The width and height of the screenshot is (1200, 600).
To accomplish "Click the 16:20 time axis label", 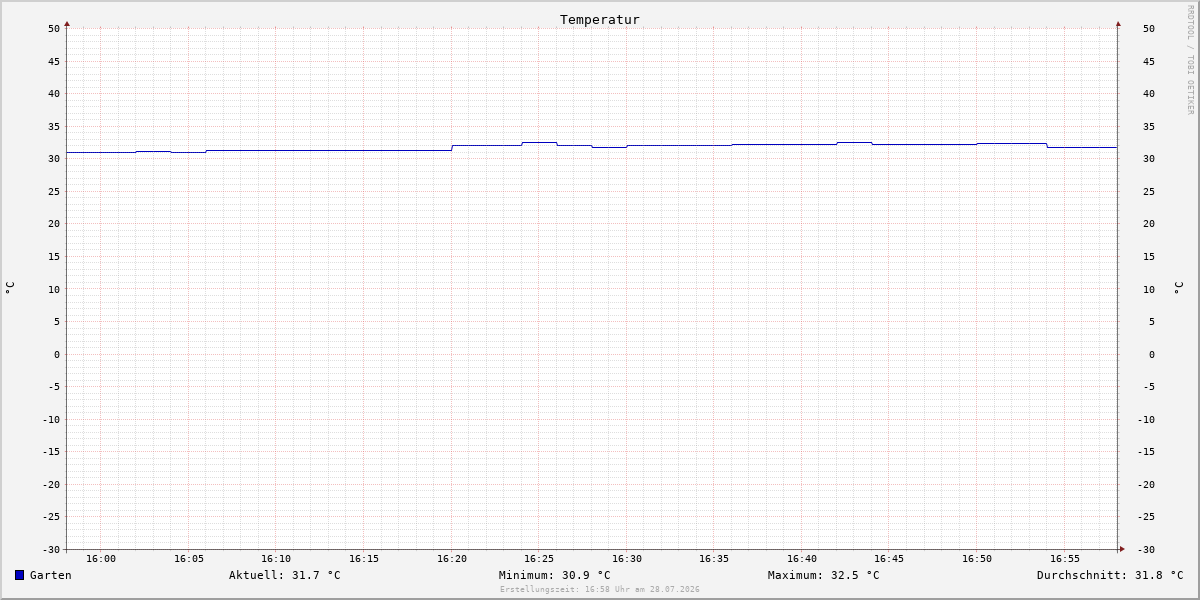I will (x=452, y=559).
